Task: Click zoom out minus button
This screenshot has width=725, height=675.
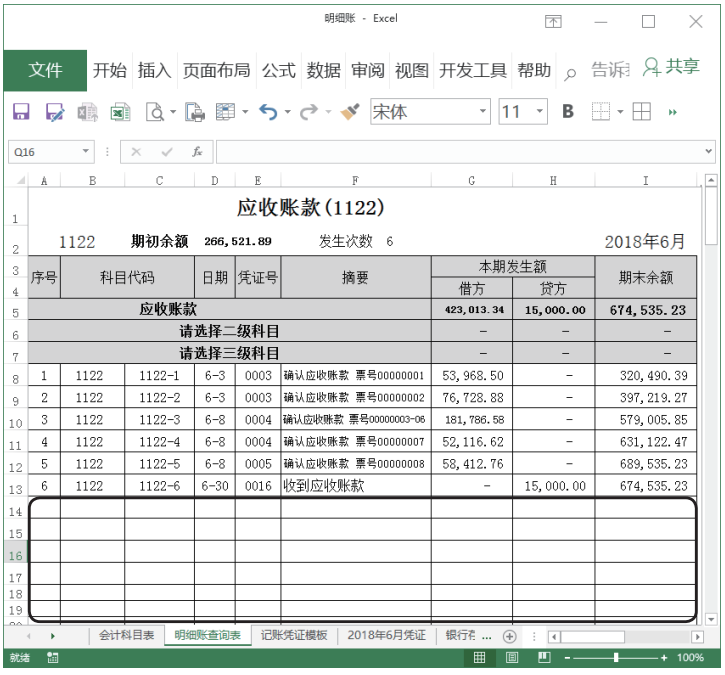Action: [x=567, y=657]
